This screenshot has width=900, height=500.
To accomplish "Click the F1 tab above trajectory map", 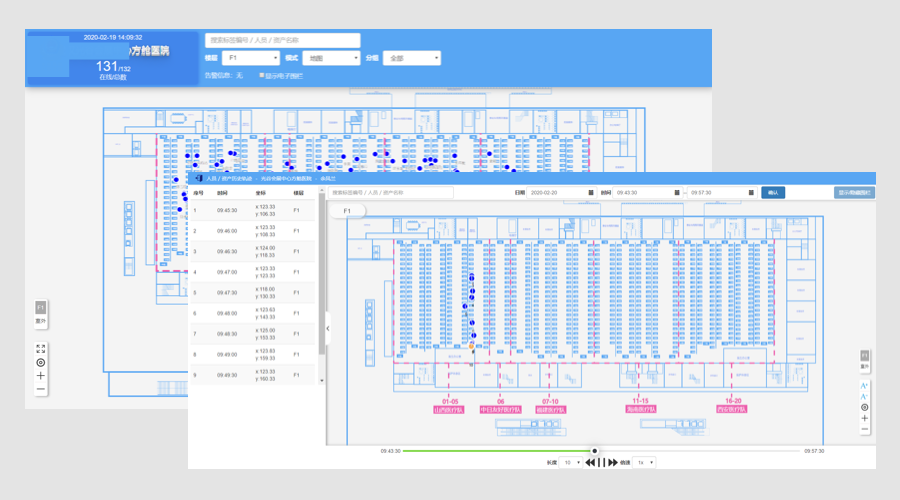I will pyautogui.click(x=349, y=211).
